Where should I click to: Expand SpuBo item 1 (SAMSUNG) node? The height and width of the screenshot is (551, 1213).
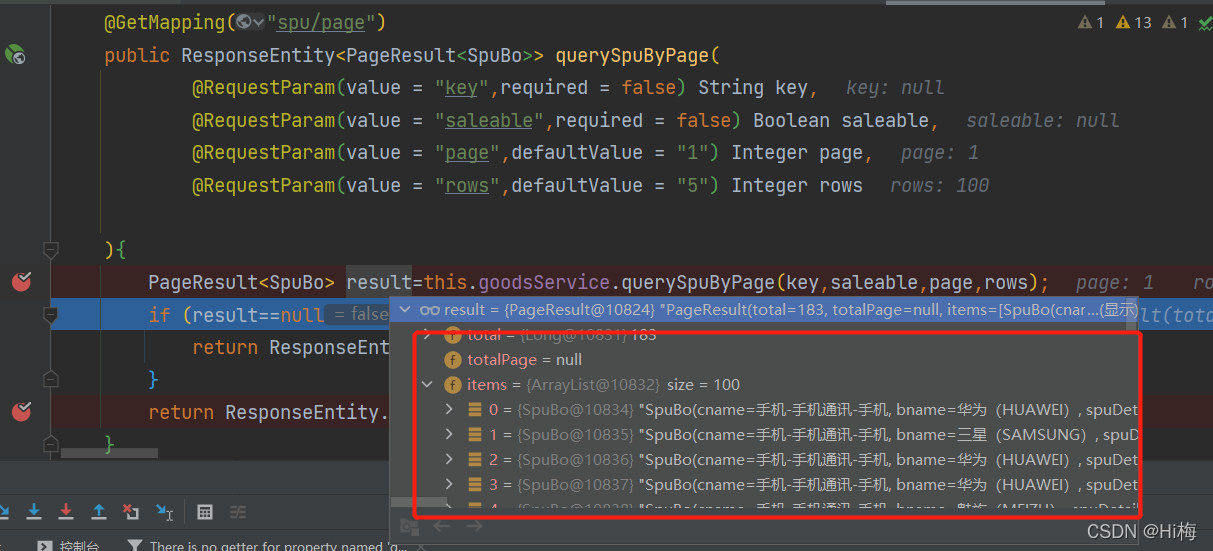(450, 435)
